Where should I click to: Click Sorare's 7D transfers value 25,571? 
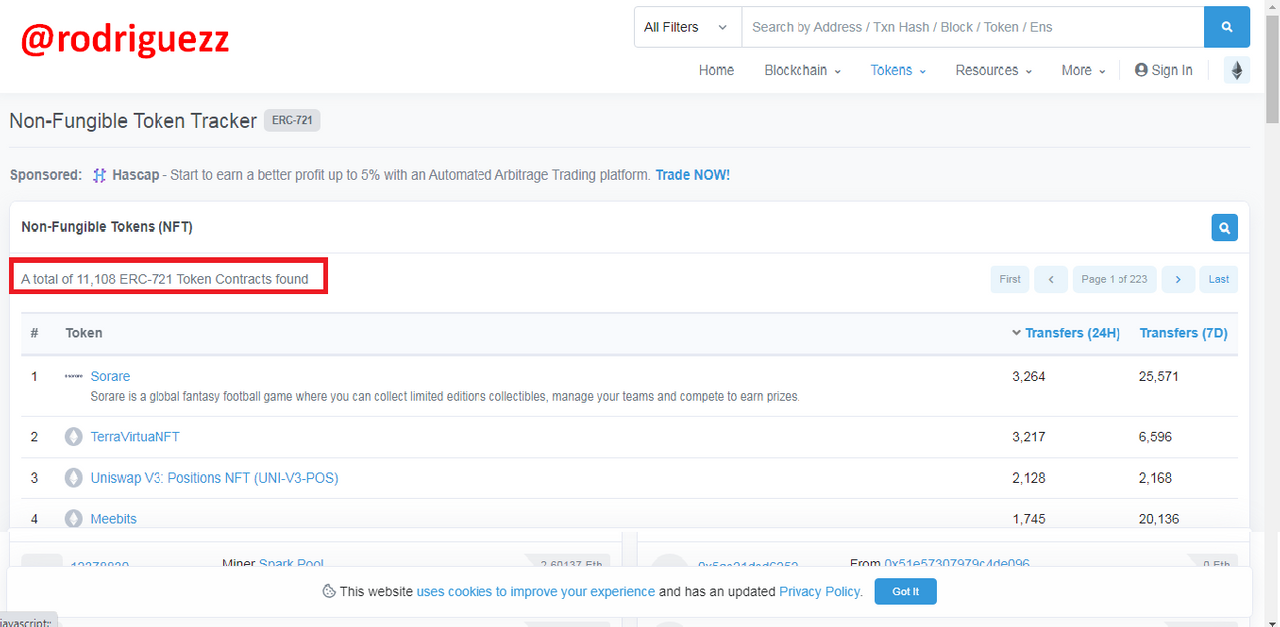[x=1159, y=376]
